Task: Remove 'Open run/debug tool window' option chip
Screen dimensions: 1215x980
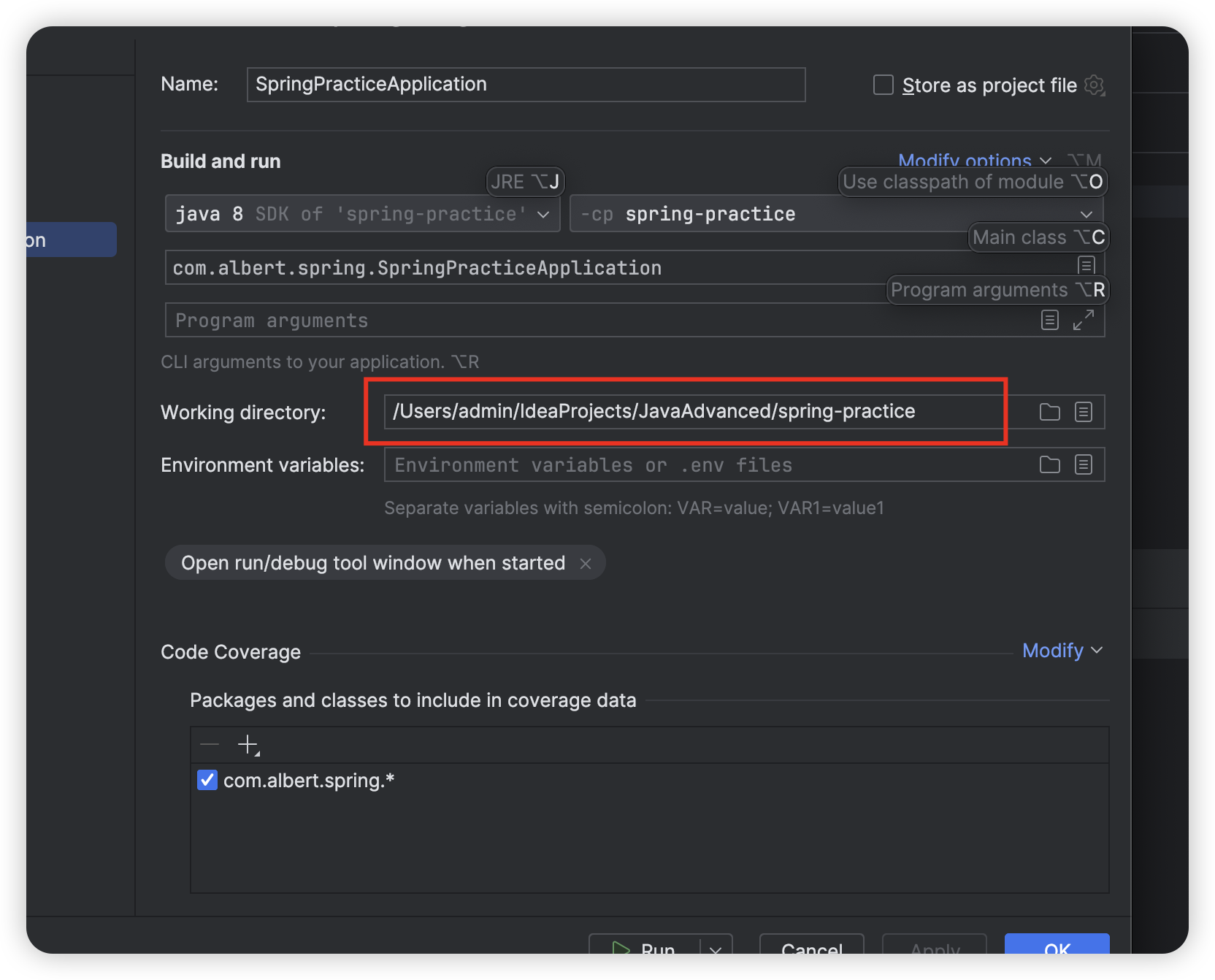Action: (x=585, y=563)
